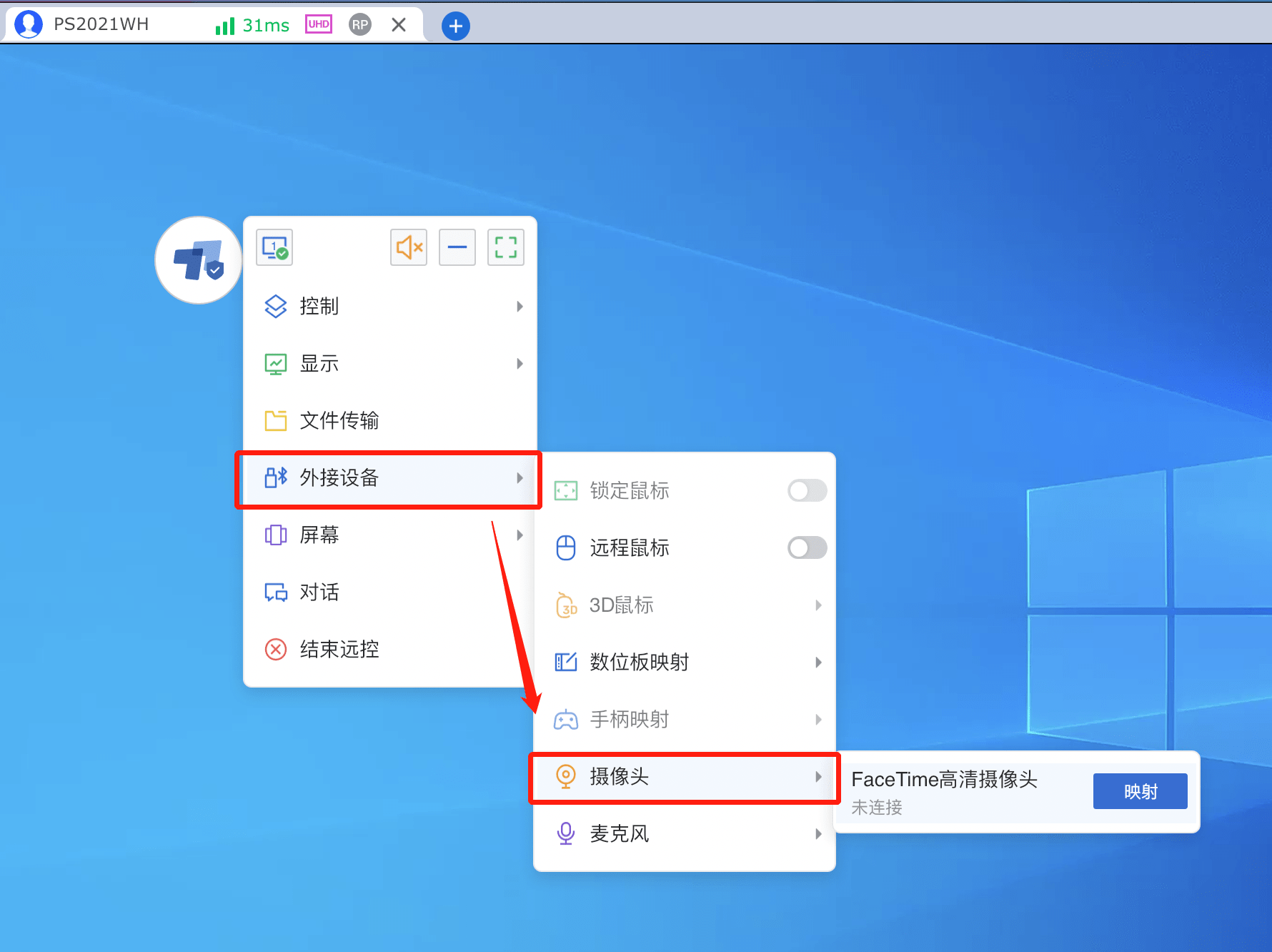The image size is (1272, 952).
Task: Enable the 远程鼠标 switch
Action: click(808, 547)
